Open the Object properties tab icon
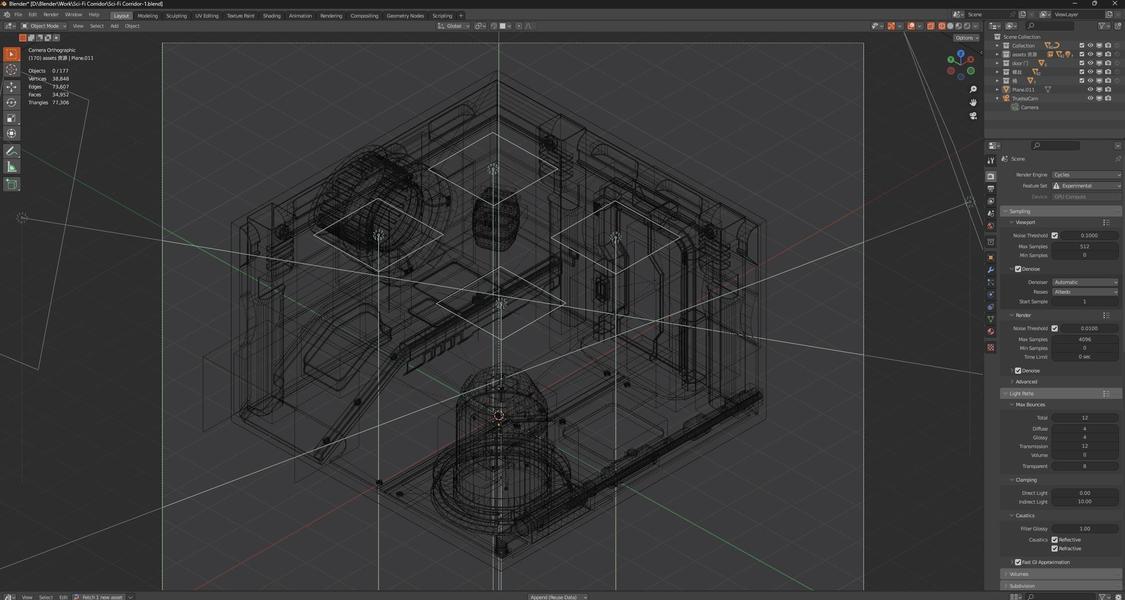Screen dimensions: 1125x600 tap(991, 257)
